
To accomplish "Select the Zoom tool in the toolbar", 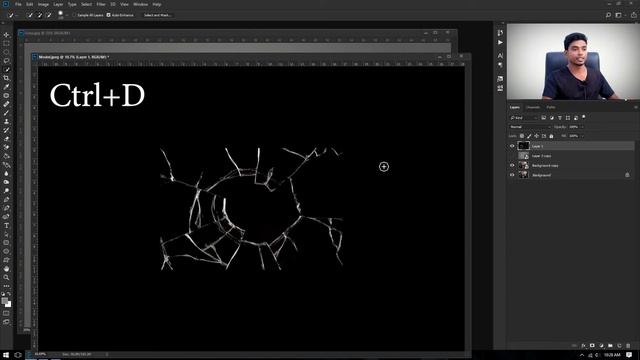I will pos(6,277).
